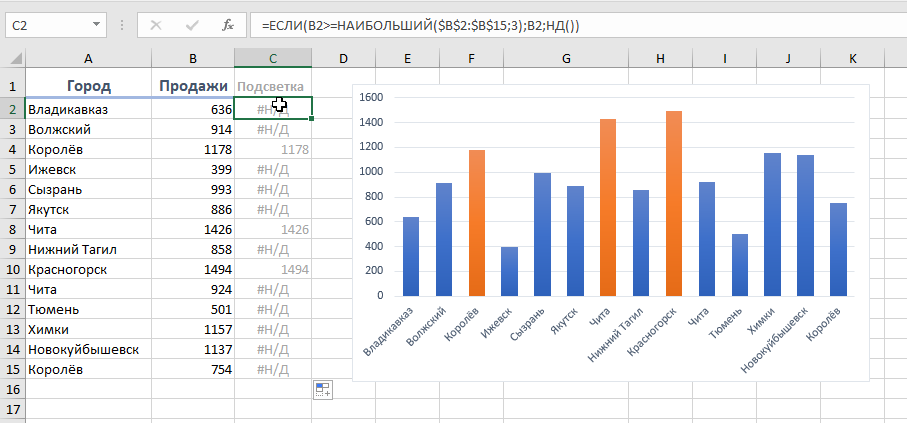The height and width of the screenshot is (423, 907).
Task: Select column E header
Action: pos(408,58)
